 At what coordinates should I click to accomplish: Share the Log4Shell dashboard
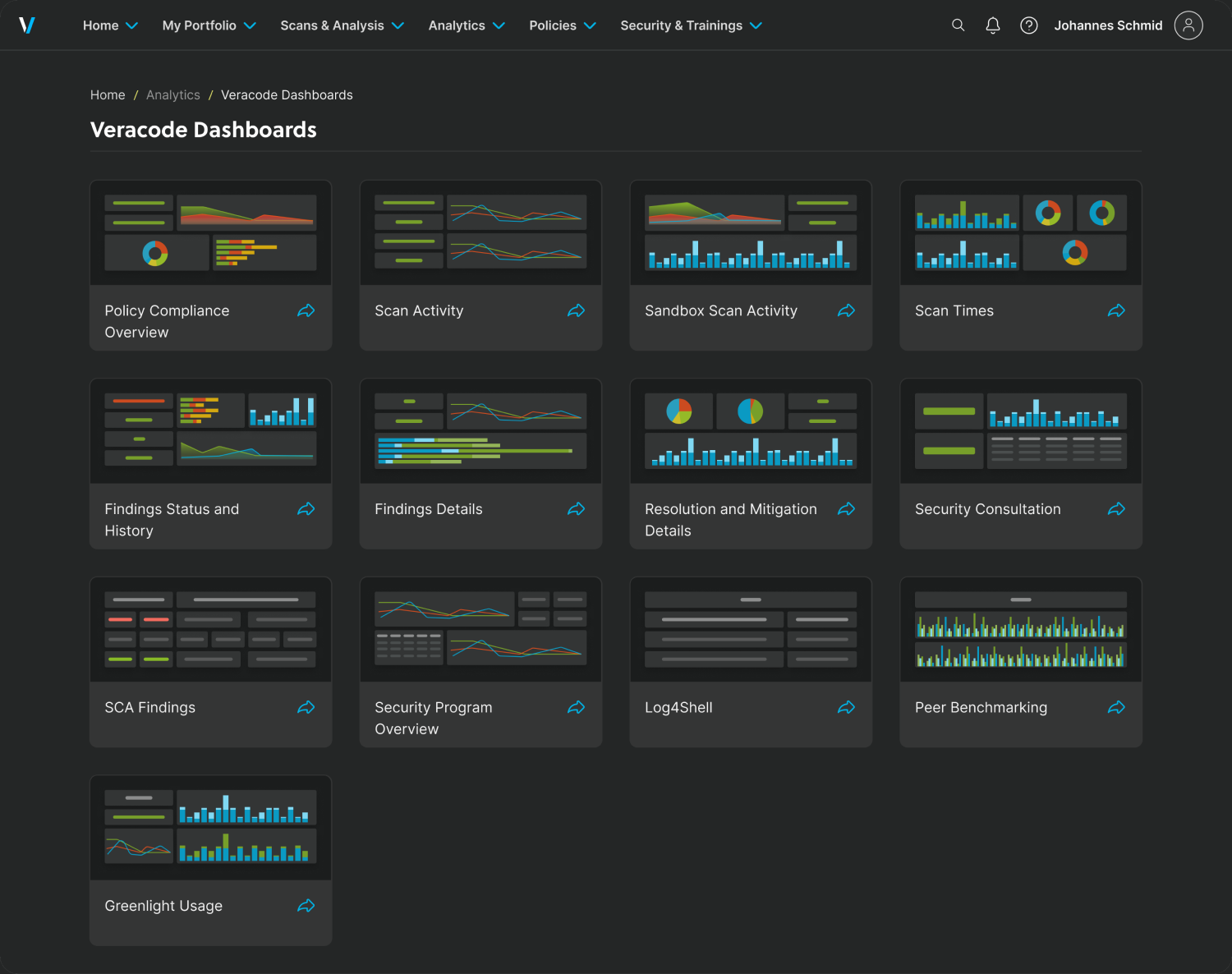point(847,707)
